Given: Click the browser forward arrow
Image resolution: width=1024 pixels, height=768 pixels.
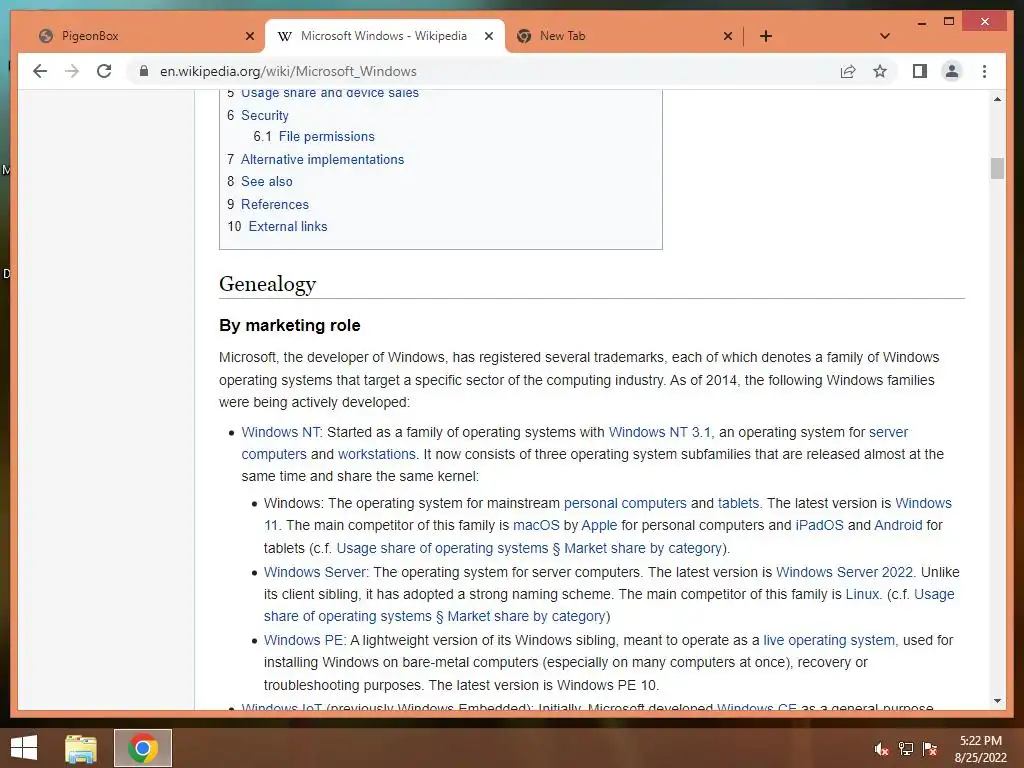Looking at the screenshot, I should point(72,71).
